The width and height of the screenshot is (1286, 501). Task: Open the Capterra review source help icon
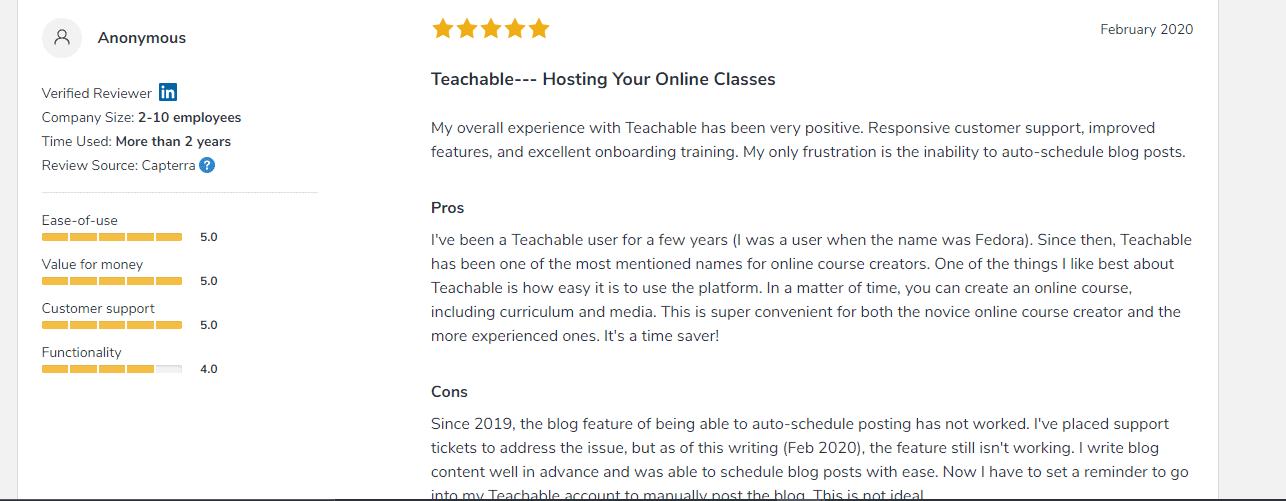(207, 165)
